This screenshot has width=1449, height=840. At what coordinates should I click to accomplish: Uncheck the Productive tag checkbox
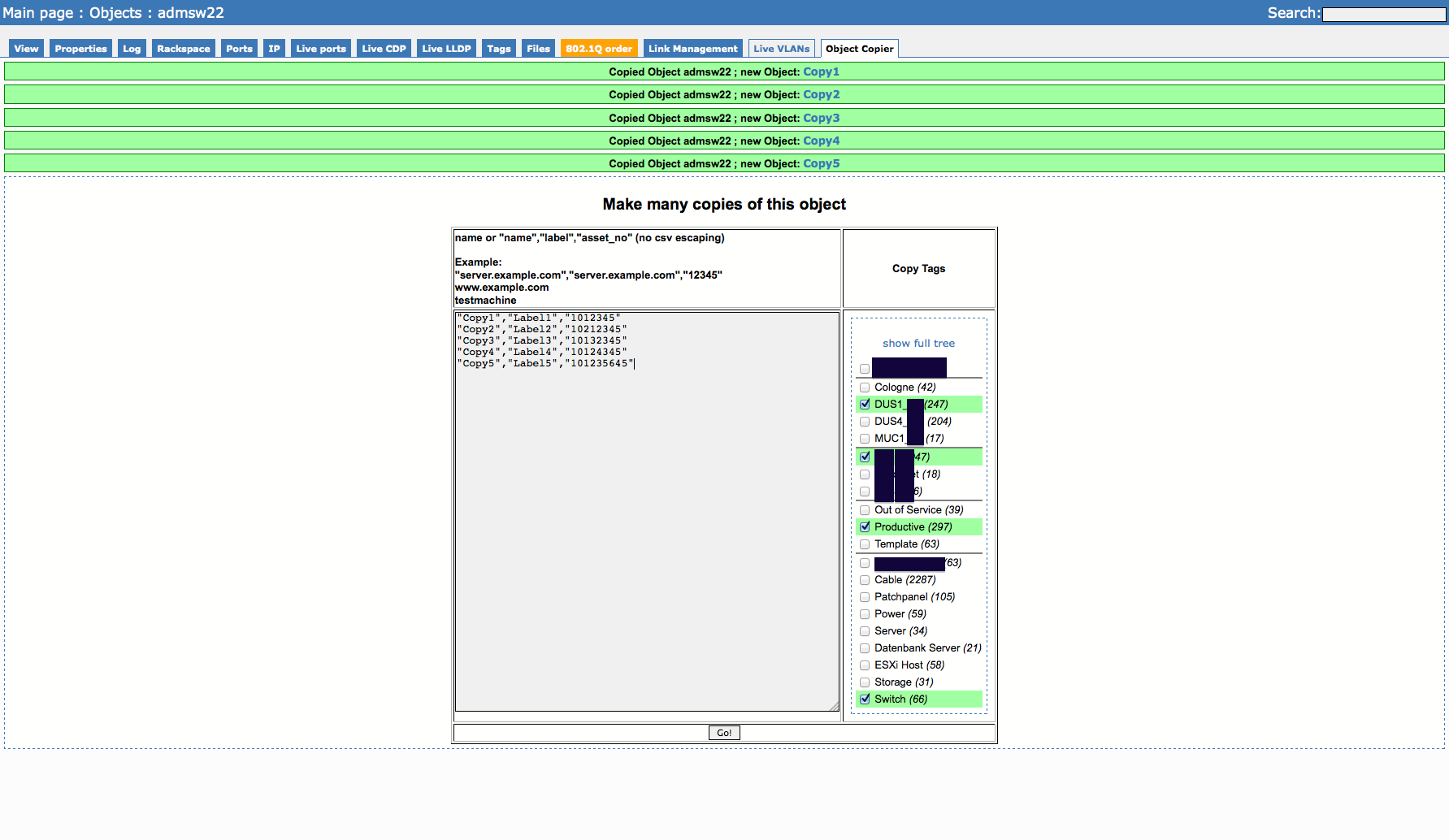[865, 526]
